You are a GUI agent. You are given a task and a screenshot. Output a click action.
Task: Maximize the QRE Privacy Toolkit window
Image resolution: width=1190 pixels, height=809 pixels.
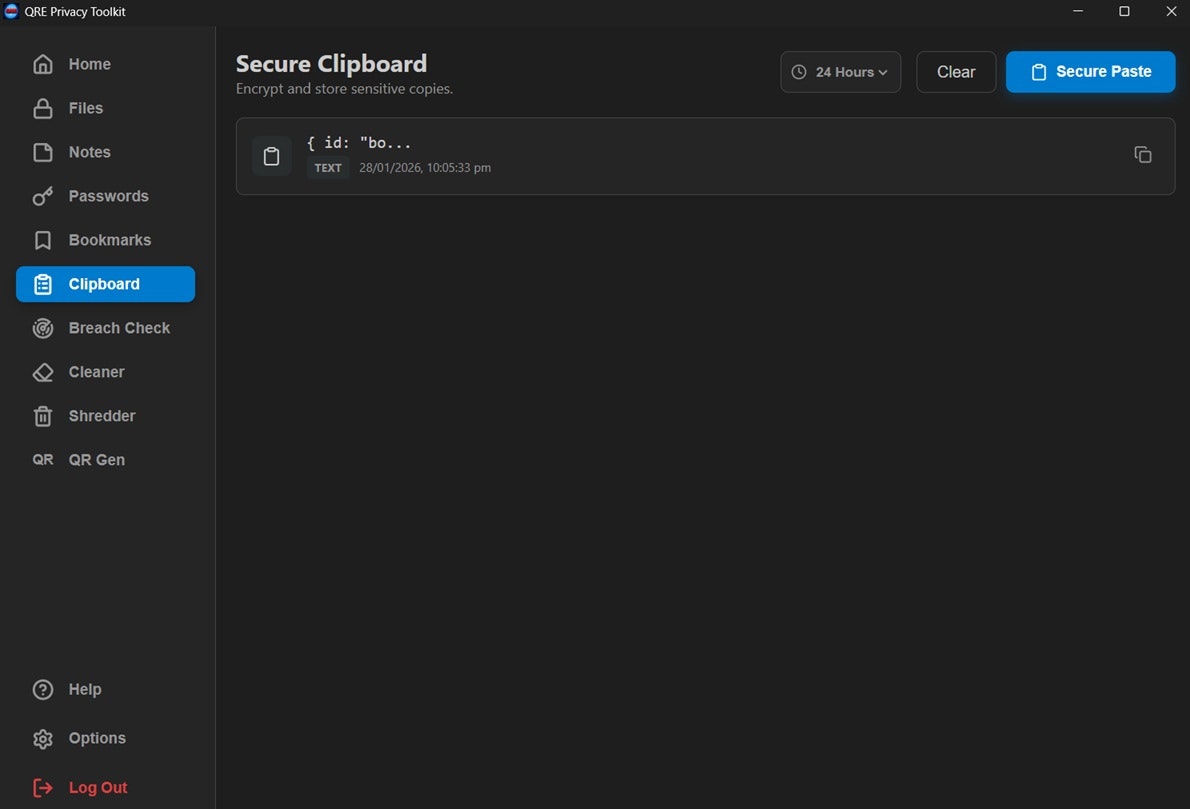(x=1124, y=11)
